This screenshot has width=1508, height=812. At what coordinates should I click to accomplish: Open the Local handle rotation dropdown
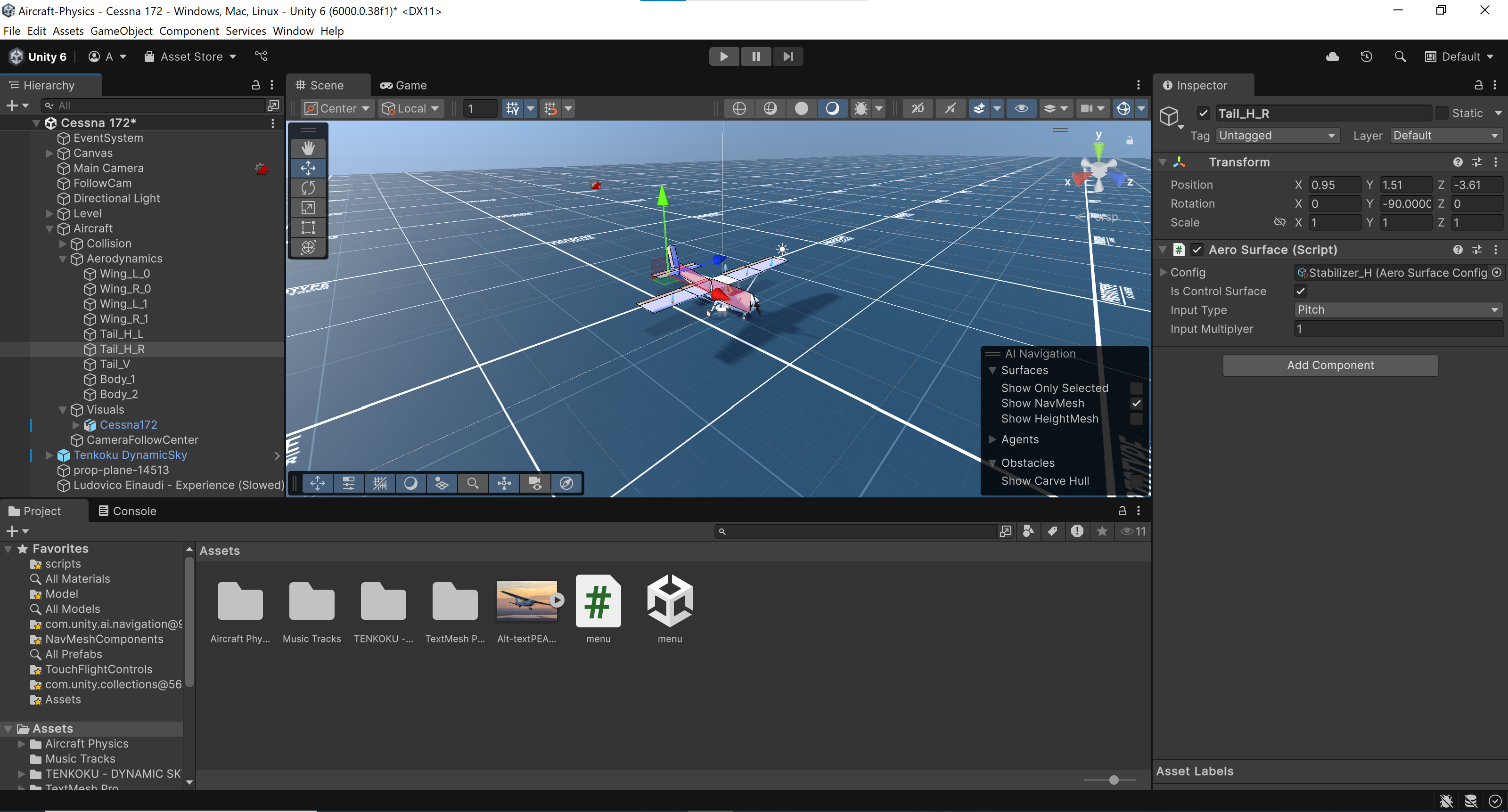(x=410, y=108)
